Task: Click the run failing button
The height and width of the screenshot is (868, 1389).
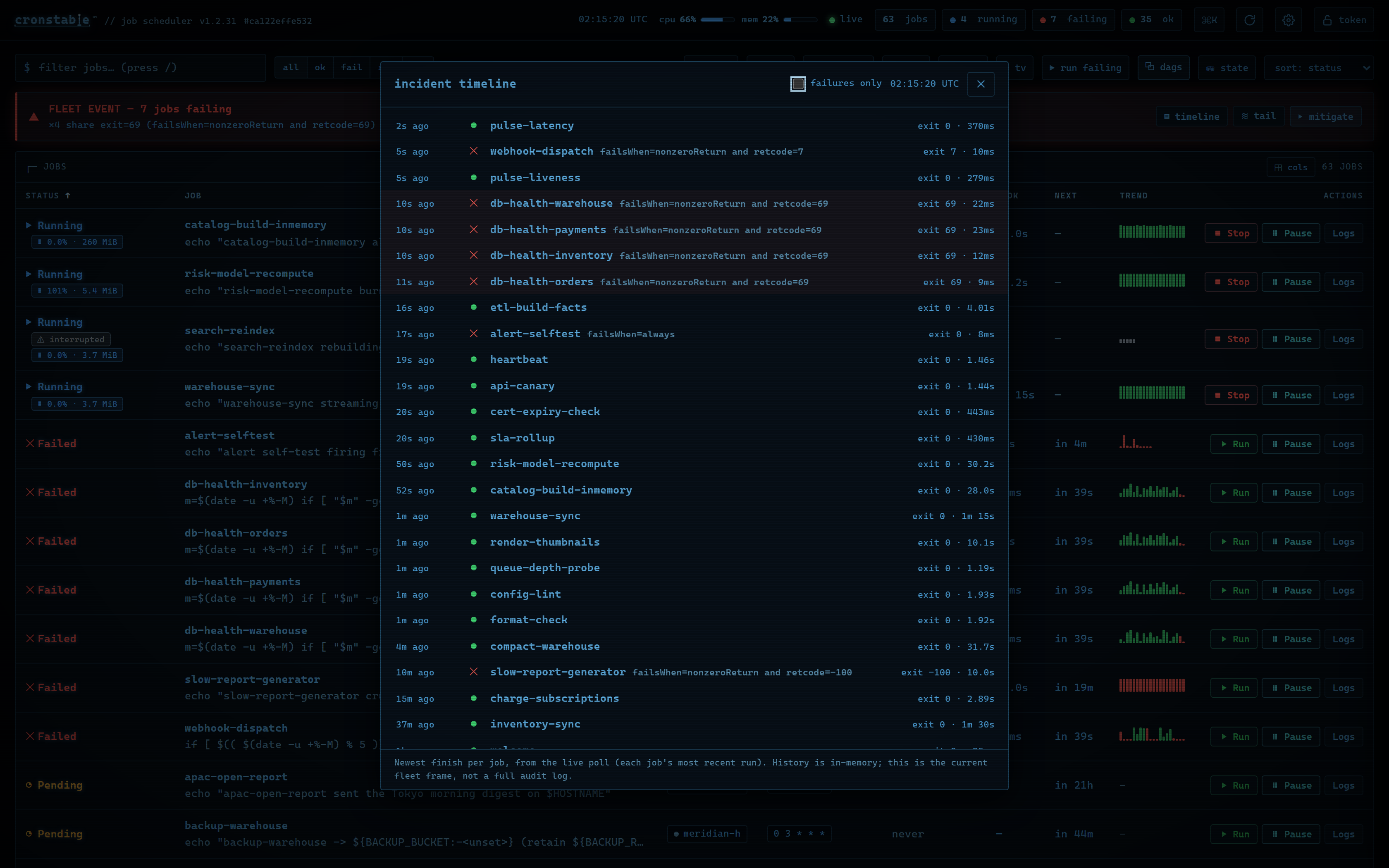Action: (1085, 68)
